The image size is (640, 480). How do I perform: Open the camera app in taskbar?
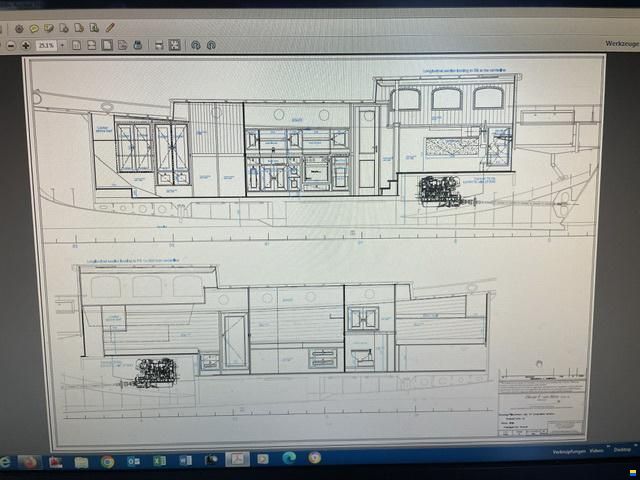pyautogui.click(x=211, y=460)
